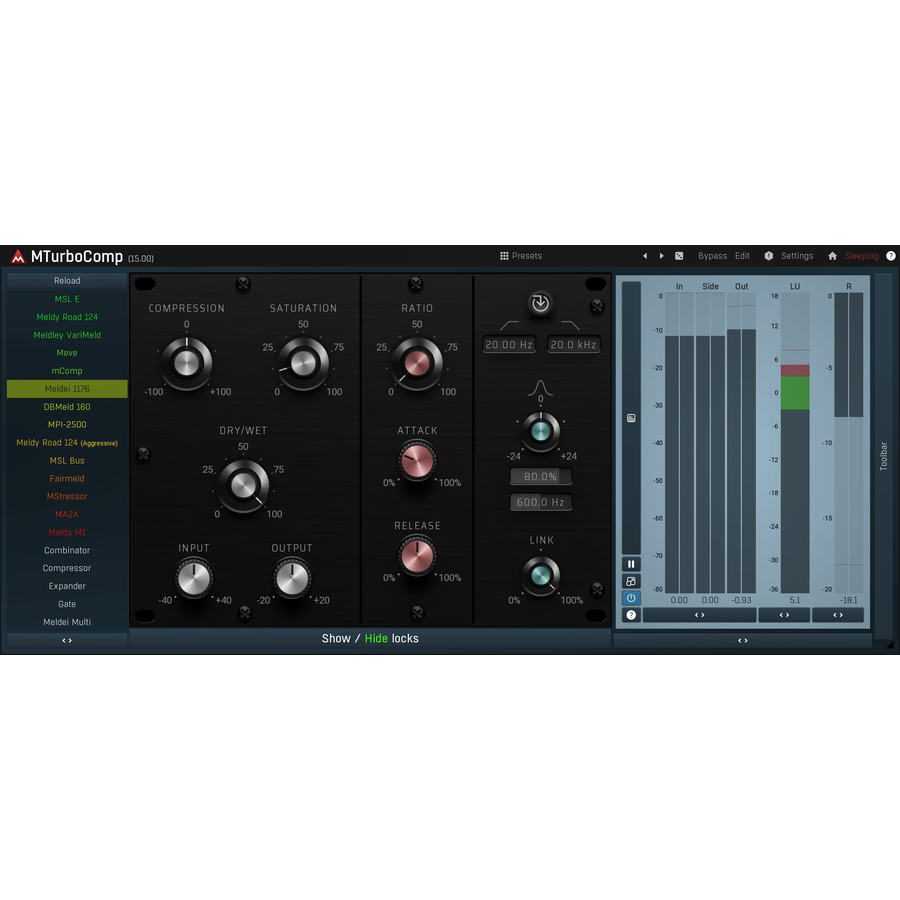Click the lock icon below Input/Output knobs
This screenshot has height=900, width=900.
[245, 612]
